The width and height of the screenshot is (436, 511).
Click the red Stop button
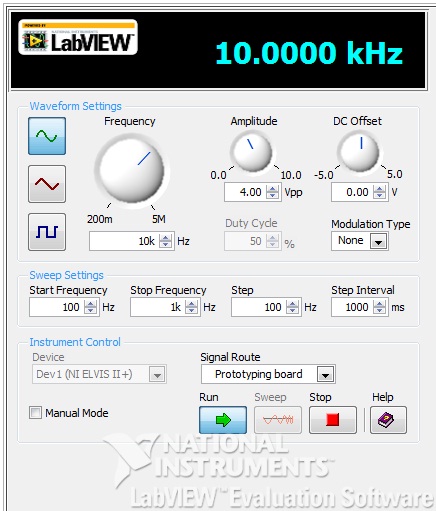[x=333, y=420]
